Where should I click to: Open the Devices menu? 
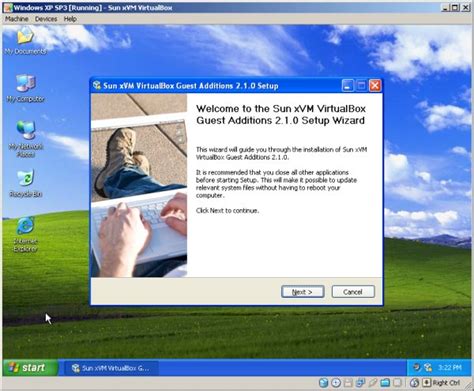click(46, 19)
